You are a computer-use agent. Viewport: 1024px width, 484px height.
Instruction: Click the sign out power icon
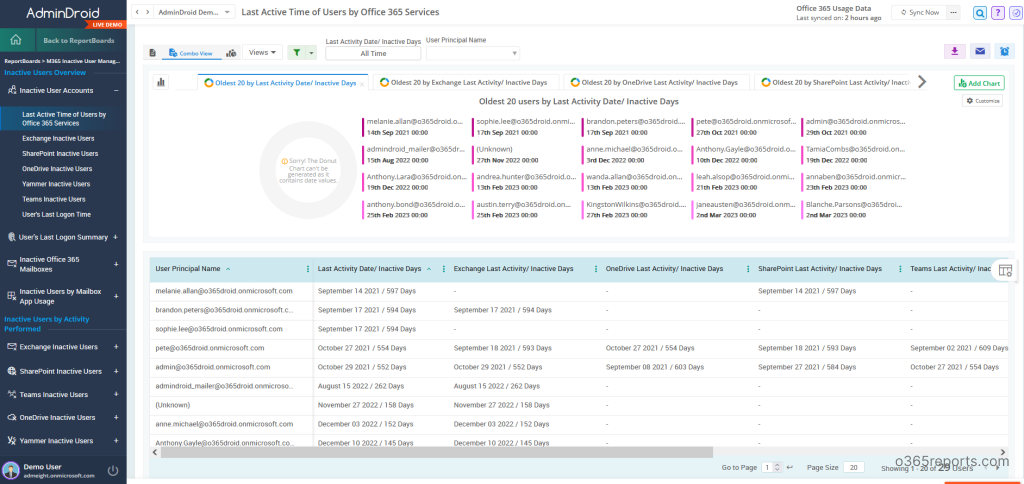click(112, 470)
